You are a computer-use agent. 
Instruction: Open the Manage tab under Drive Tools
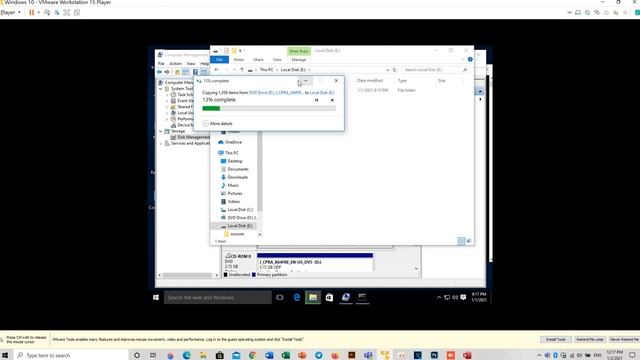coord(299,60)
